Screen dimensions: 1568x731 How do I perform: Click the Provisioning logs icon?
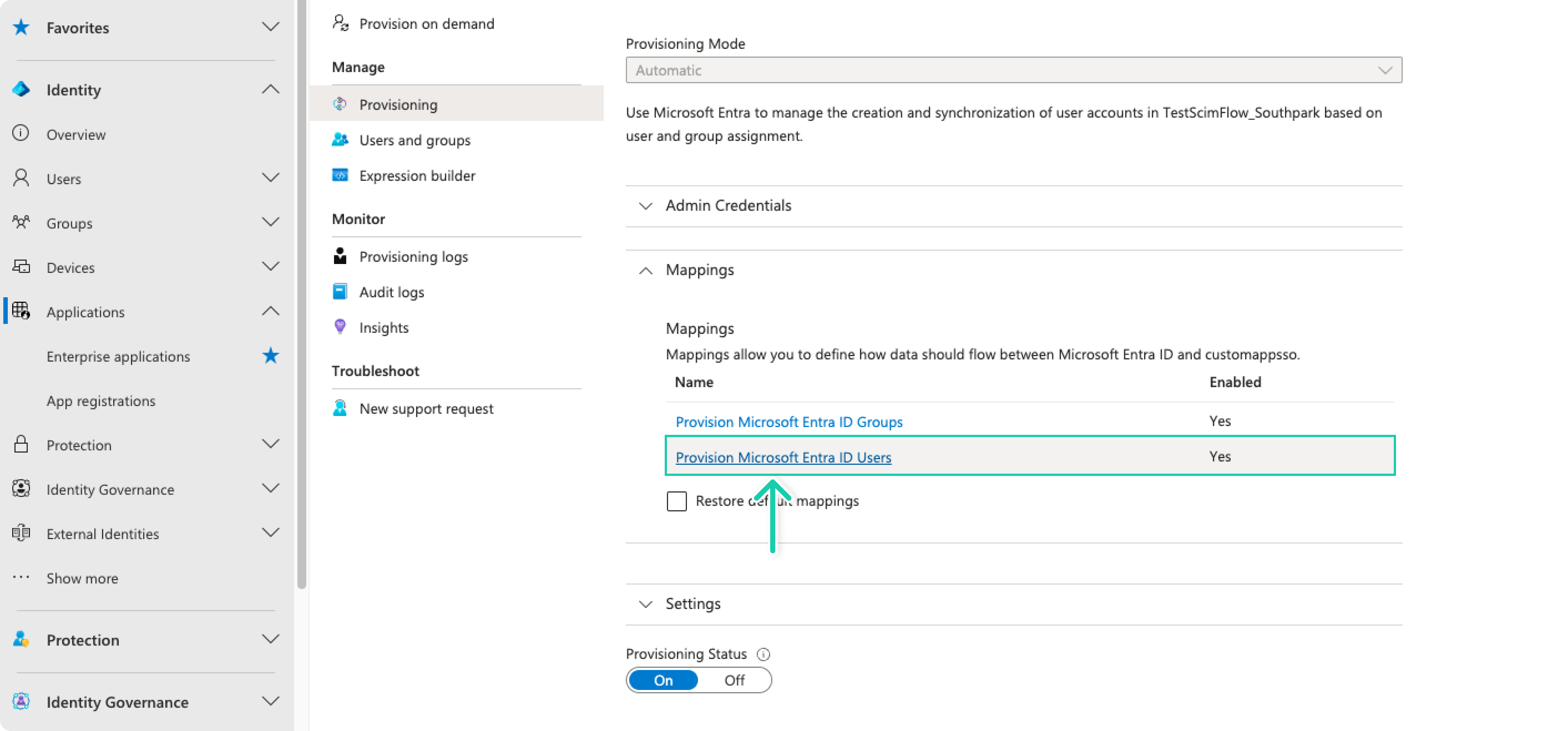[x=340, y=256]
